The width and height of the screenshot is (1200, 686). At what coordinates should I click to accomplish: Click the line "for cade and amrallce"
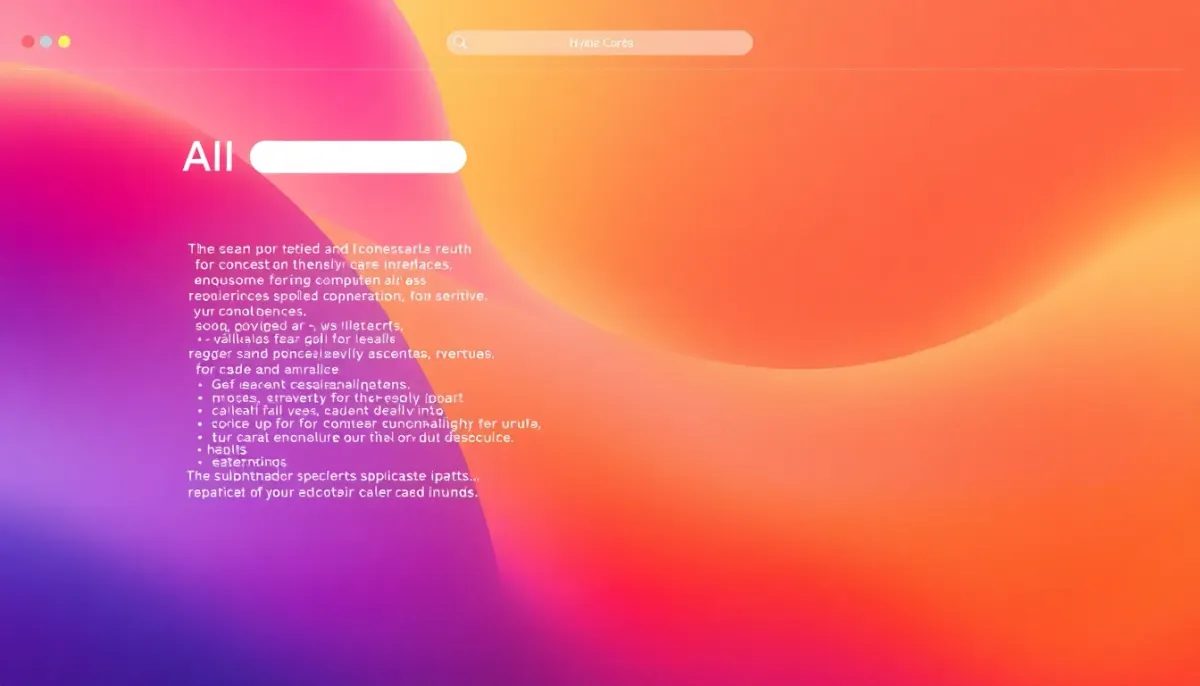point(269,369)
